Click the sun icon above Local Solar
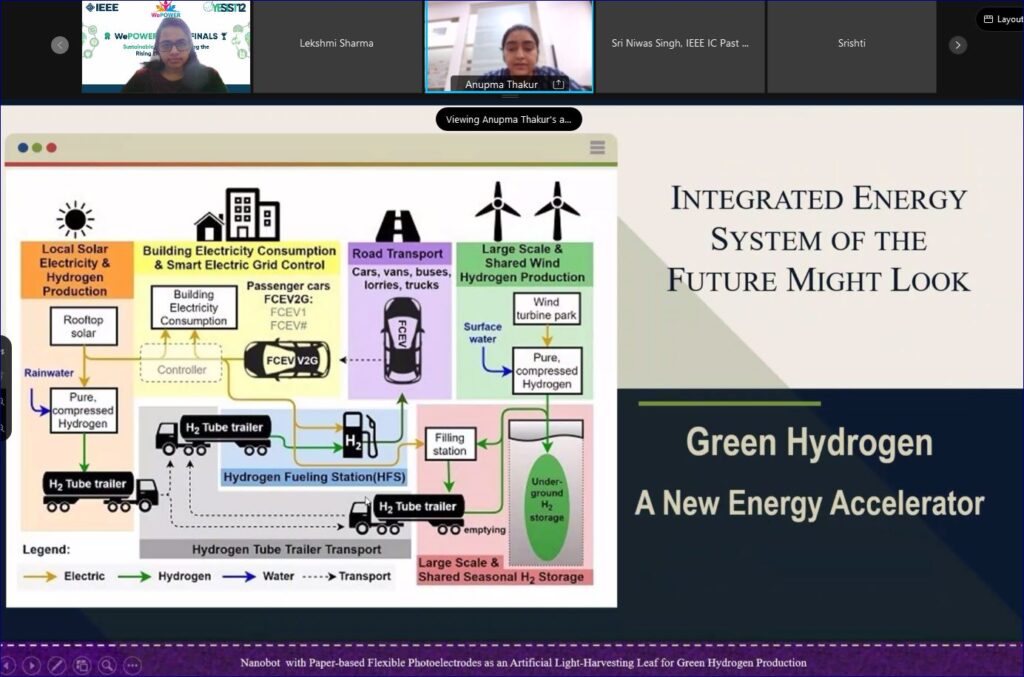This screenshot has width=1024, height=677. pos(75,219)
